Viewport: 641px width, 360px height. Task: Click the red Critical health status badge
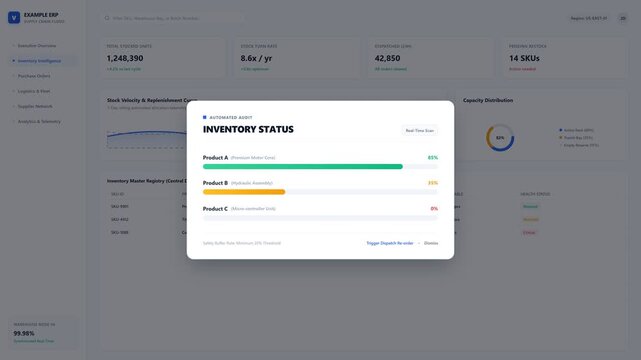pyautogui.click(x=529, y=233)
